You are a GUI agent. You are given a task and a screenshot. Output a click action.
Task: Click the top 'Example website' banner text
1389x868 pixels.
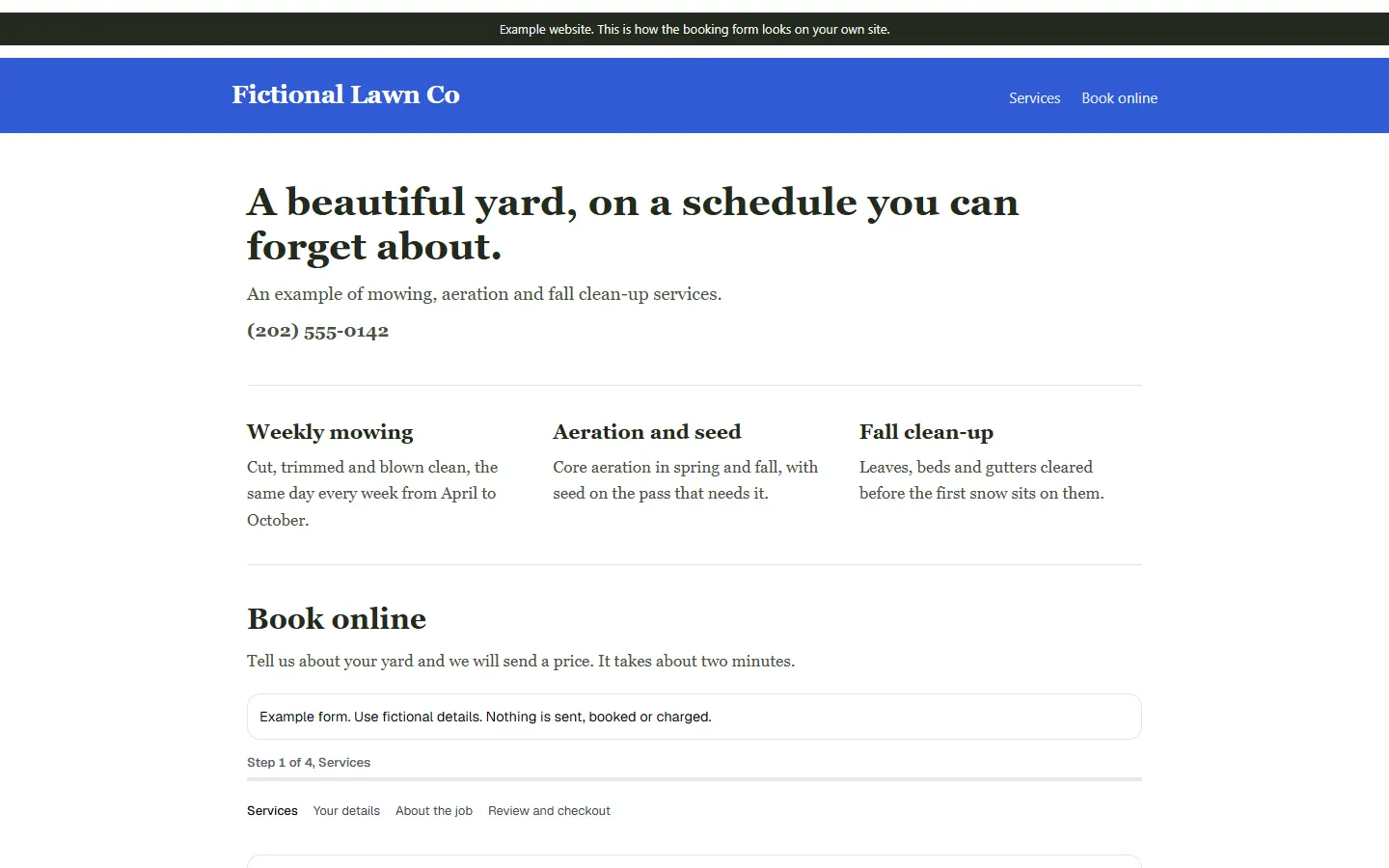(694, 30)
